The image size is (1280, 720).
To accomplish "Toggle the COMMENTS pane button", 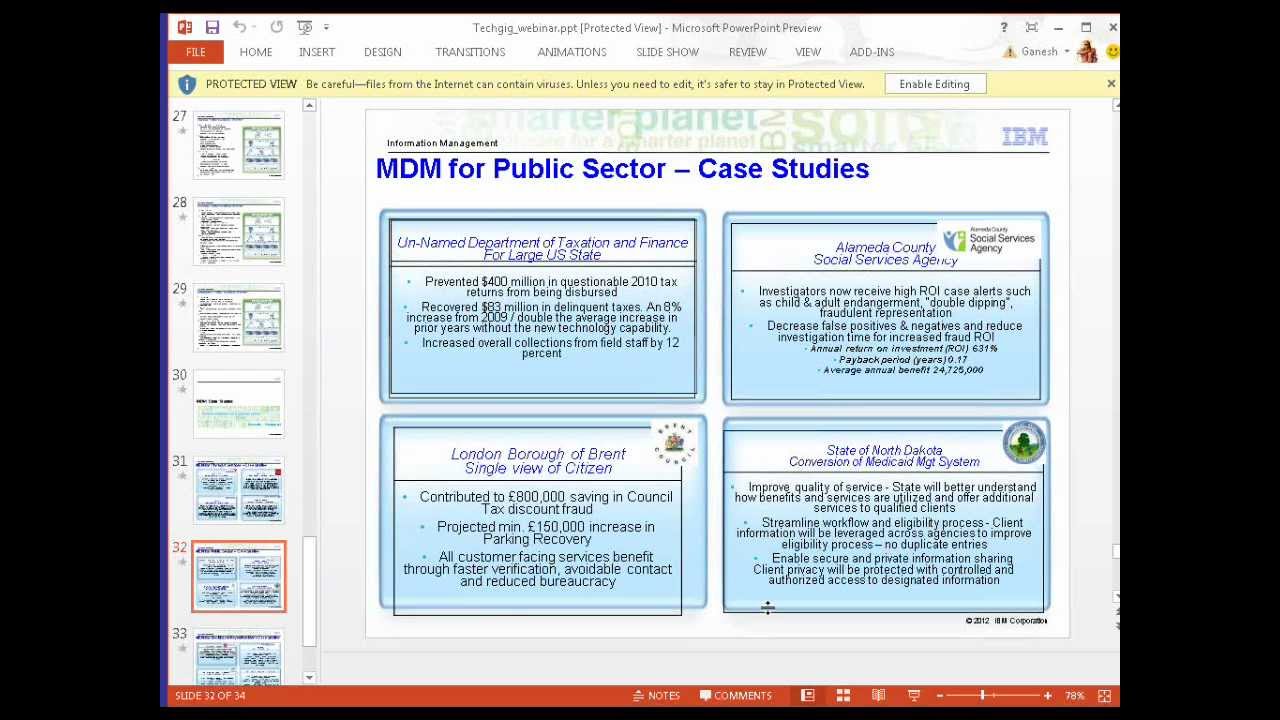I will pyautogui.click(x=736, y=696).
